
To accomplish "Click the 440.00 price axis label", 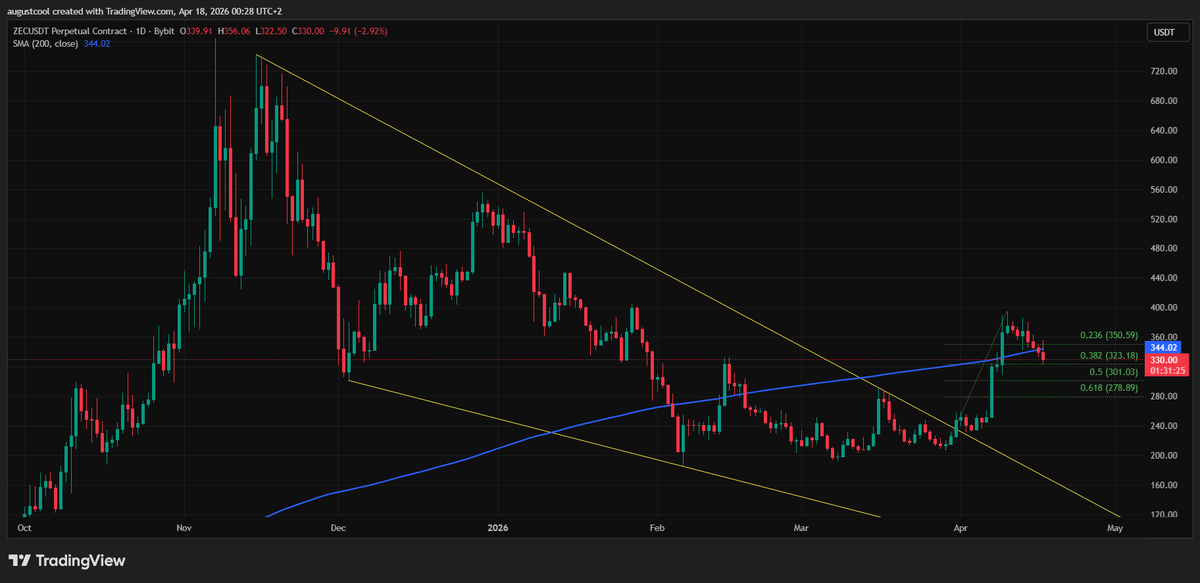I will [1164, 278].
